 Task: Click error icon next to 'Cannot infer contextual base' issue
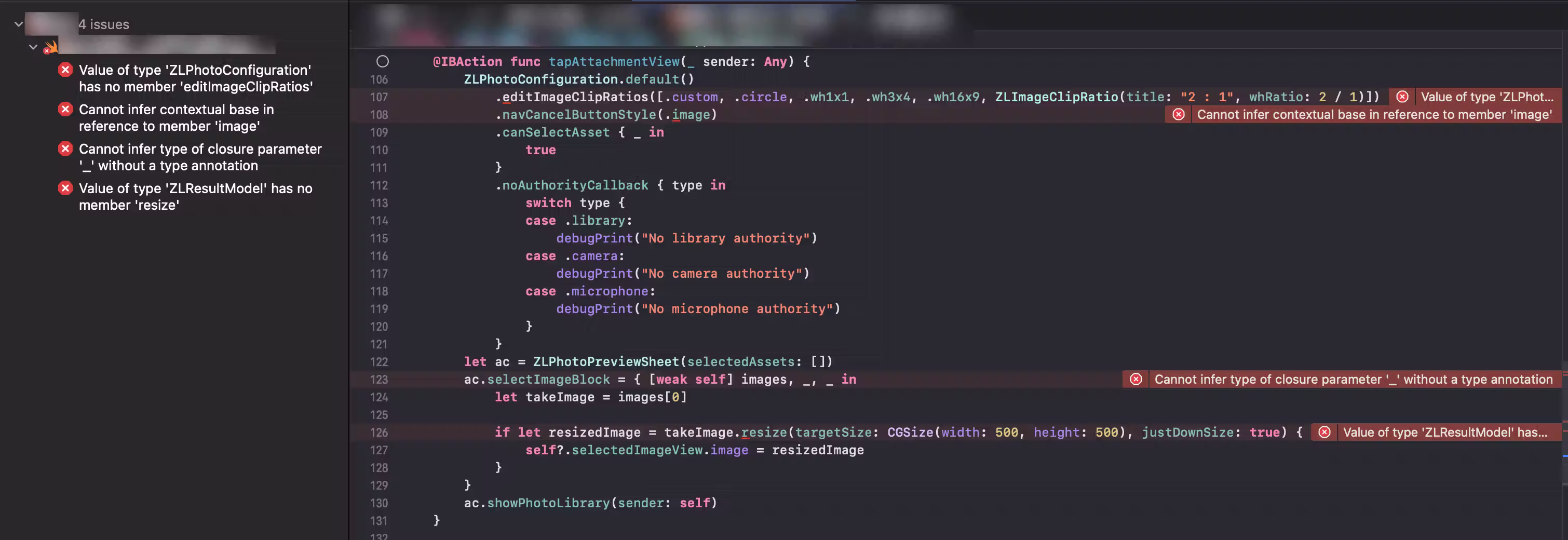pyautogui.click(x=65, y=110)
